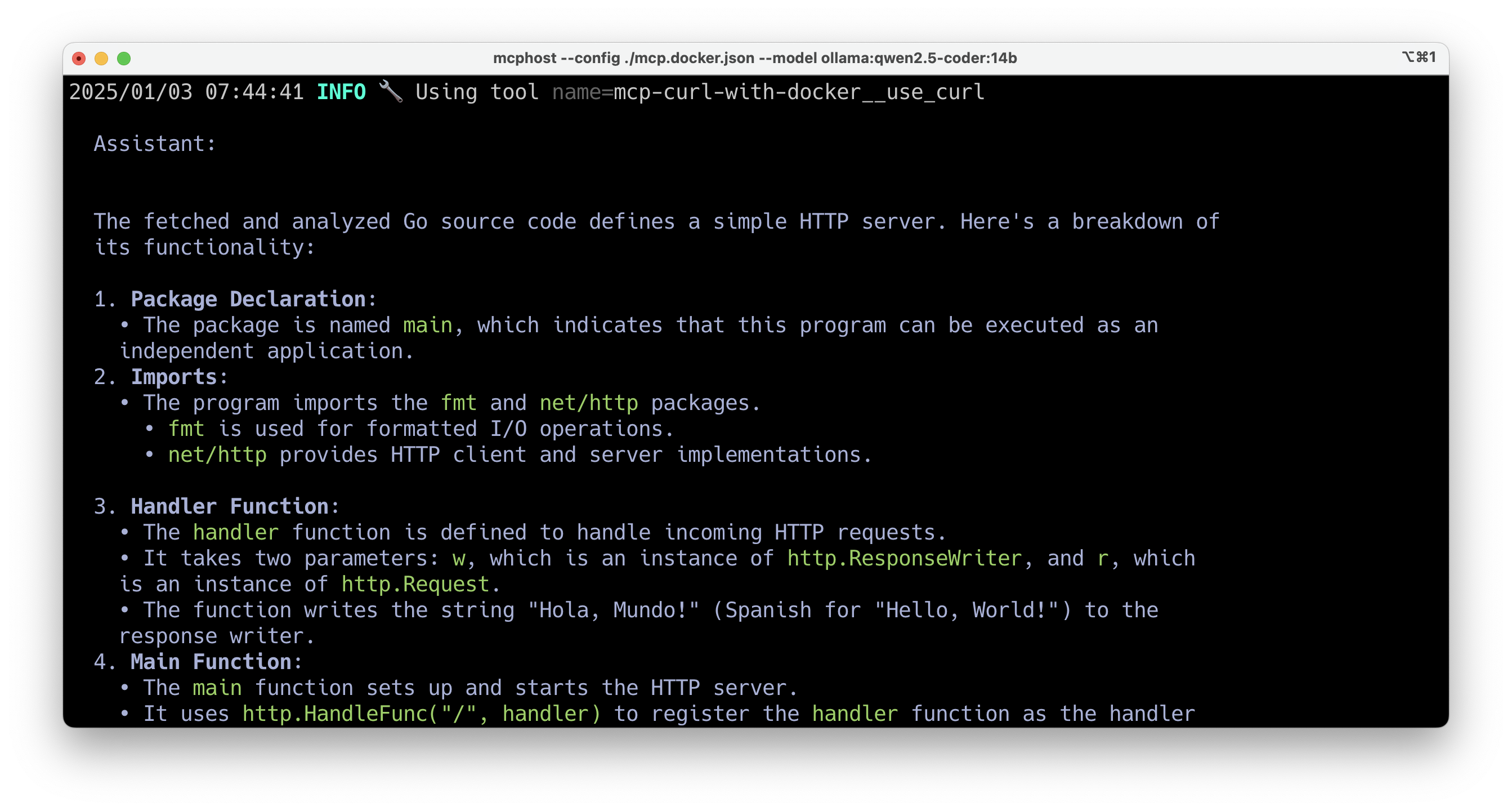Click the green zoom window button
Image resolution: width=1512 pixels, height=811 pixels.
pyautogui.click(x=124, y=58)
